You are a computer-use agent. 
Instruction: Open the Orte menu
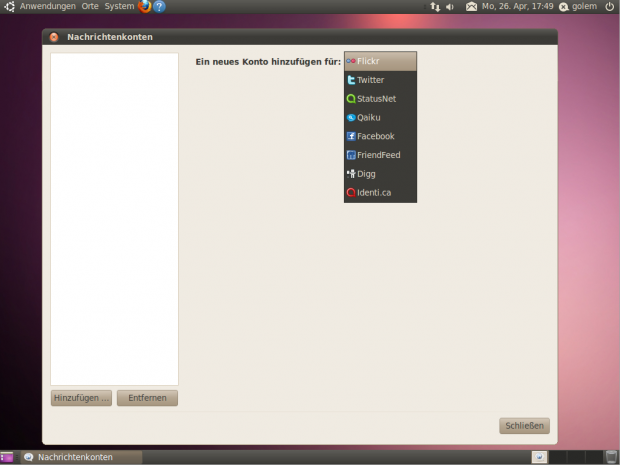pos(90,6)
